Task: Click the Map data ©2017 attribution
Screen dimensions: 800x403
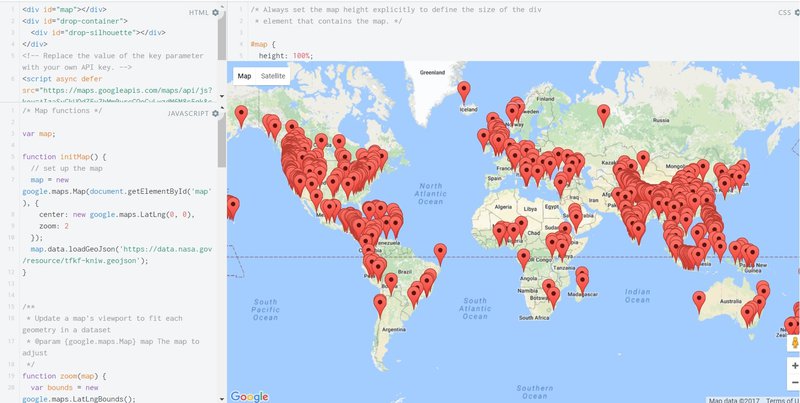Action: [734, 399]
